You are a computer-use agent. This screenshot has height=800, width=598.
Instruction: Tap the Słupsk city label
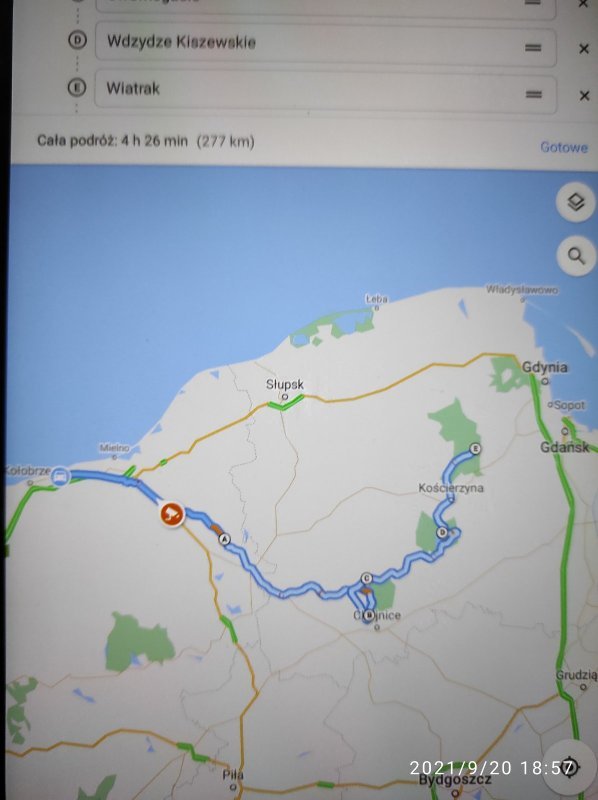pyautogui.click(x=285, y=384)
